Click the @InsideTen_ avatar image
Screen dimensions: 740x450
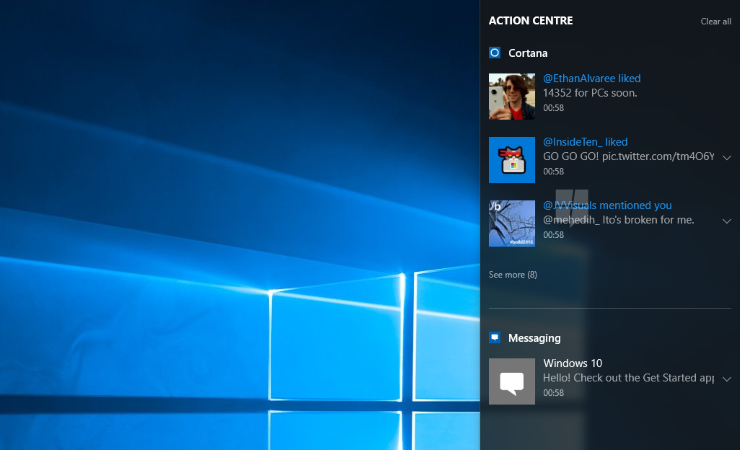click(511, 160)
